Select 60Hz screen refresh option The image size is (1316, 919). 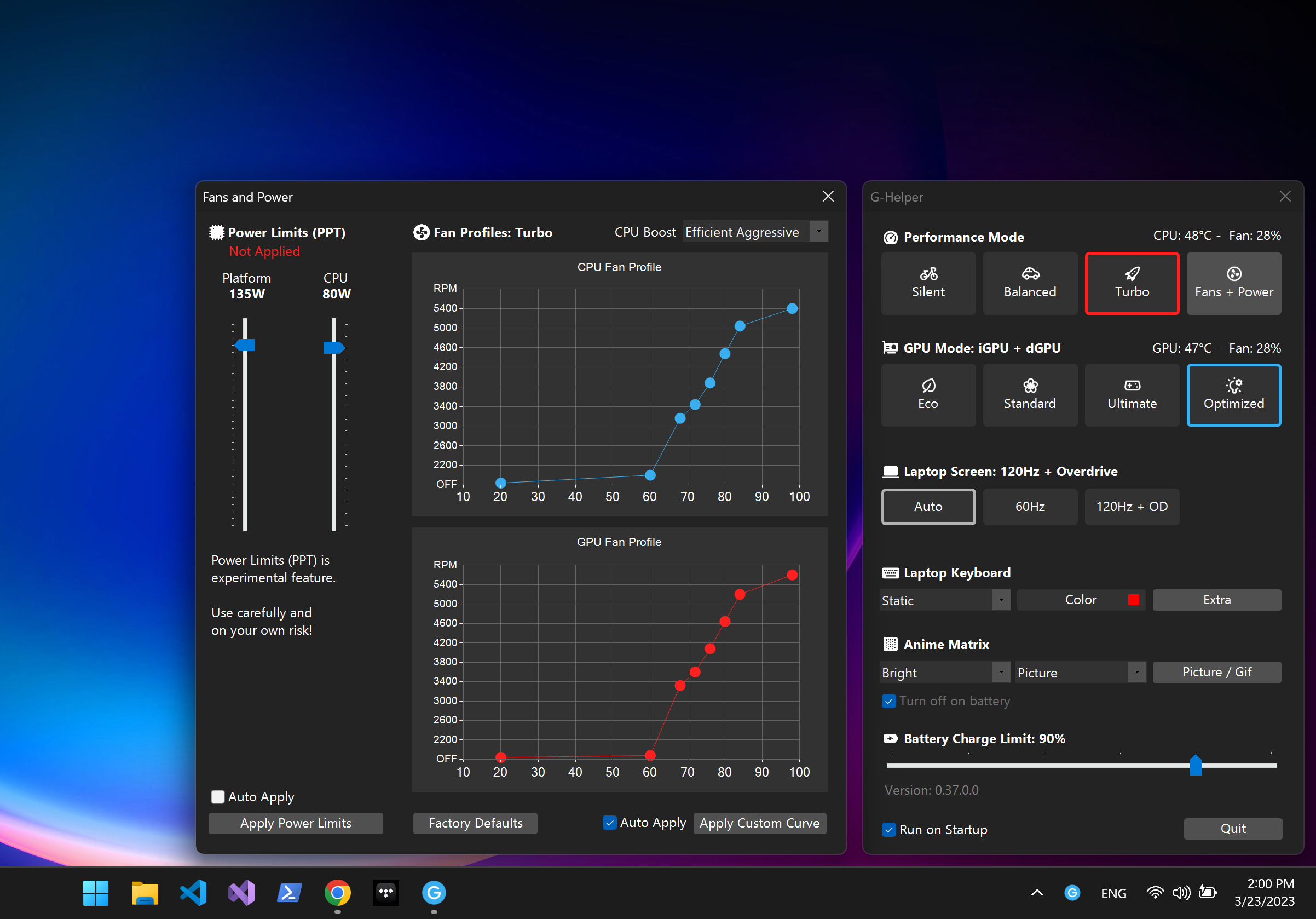1030,507
